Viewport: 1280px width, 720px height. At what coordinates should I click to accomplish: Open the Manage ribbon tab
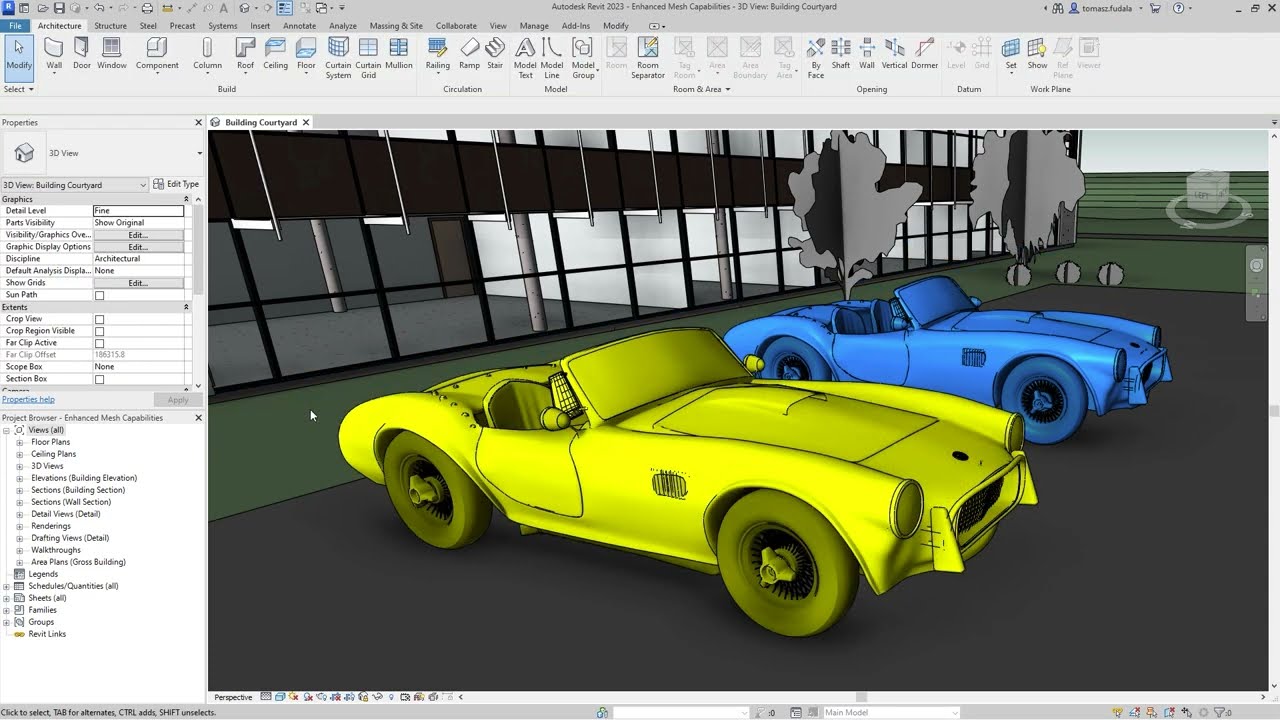pyautogui.click(x=534, y=26)
